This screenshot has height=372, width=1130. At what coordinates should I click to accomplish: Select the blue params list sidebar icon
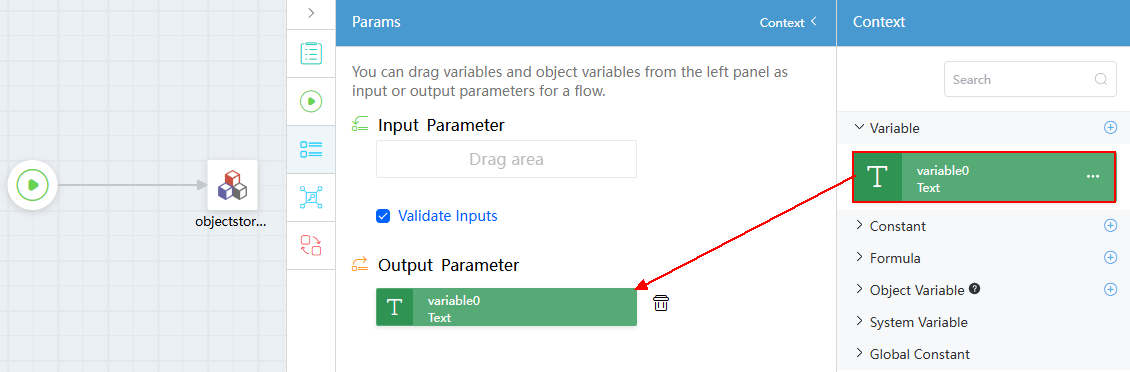[x=311, y=149]
